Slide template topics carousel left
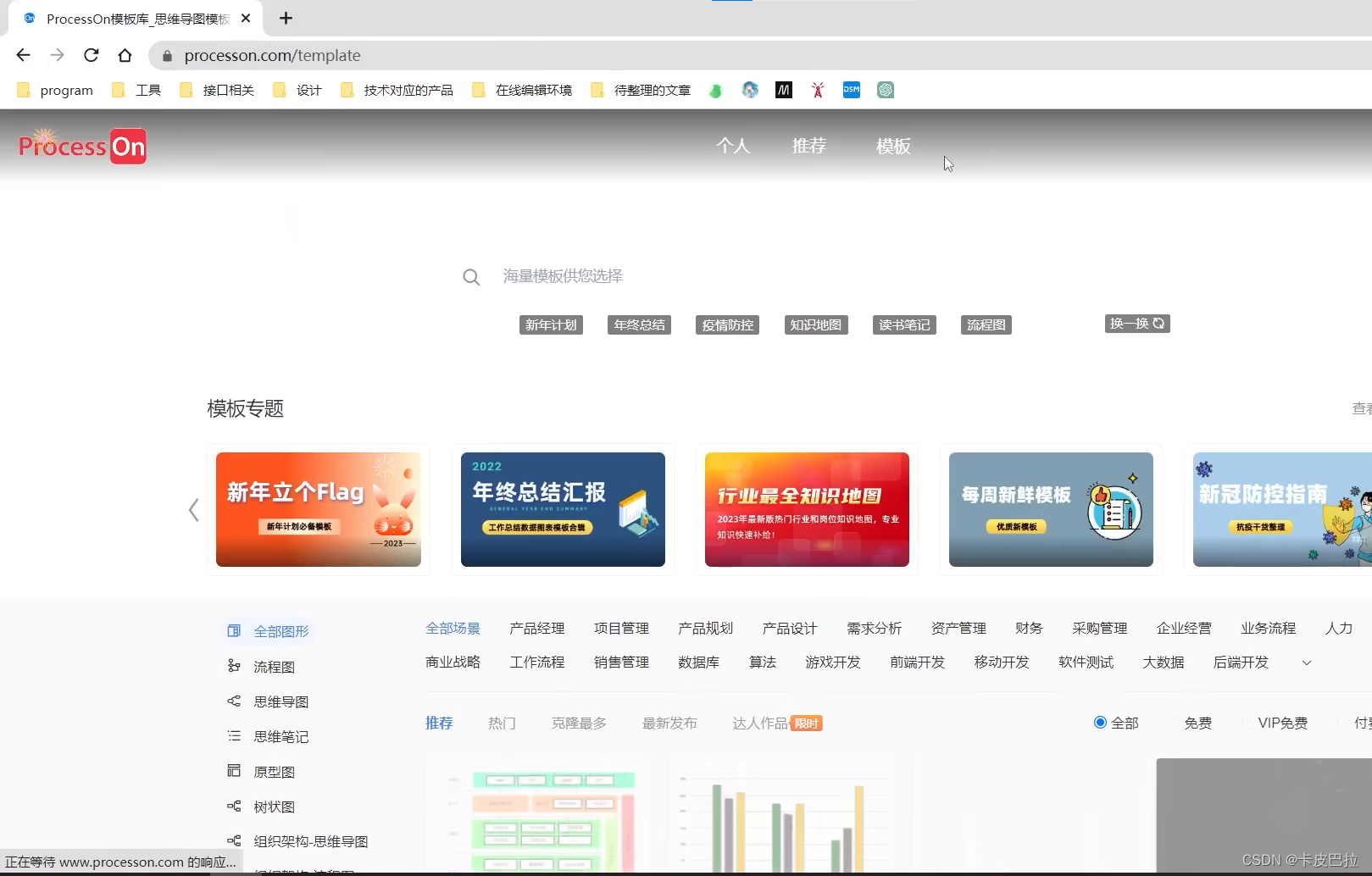 point(193,509)
